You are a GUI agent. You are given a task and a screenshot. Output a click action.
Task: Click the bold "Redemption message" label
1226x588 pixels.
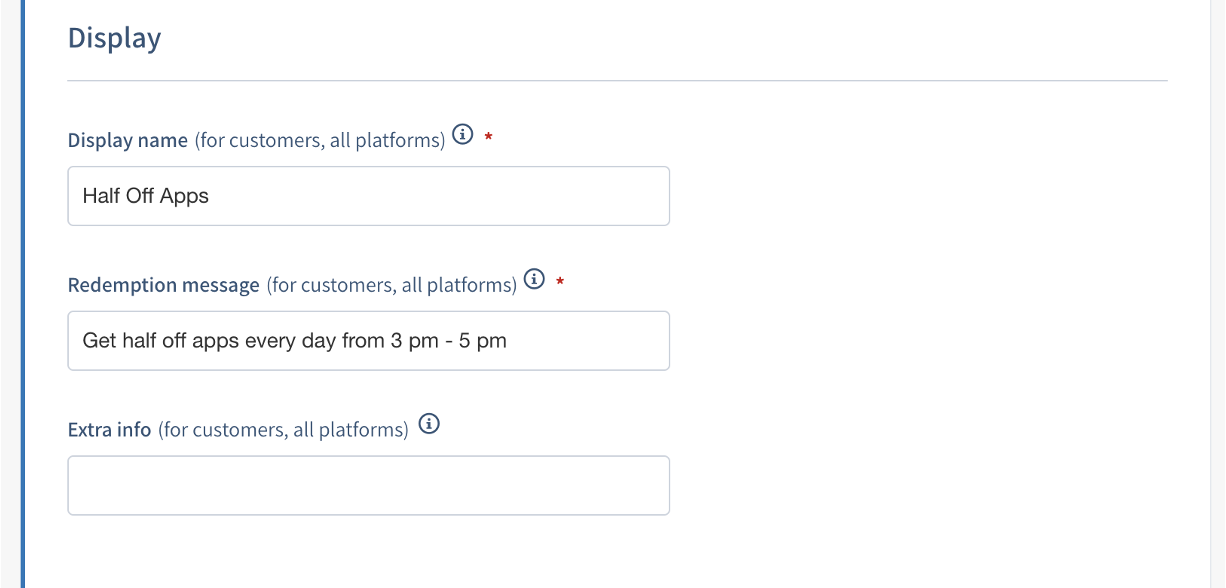click(163, 285)
